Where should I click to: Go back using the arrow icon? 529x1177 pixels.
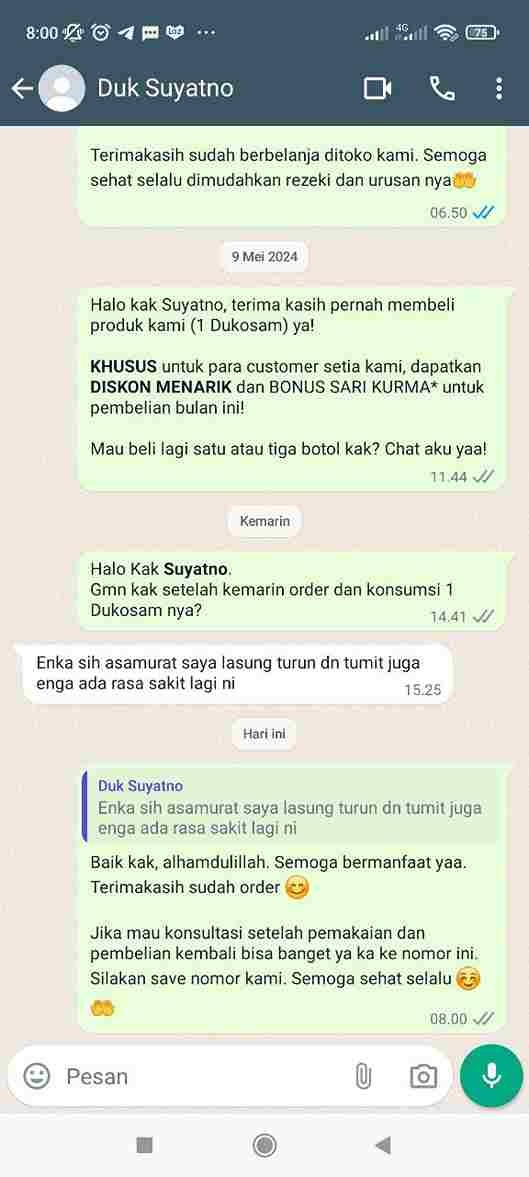[x=22, y=89]
